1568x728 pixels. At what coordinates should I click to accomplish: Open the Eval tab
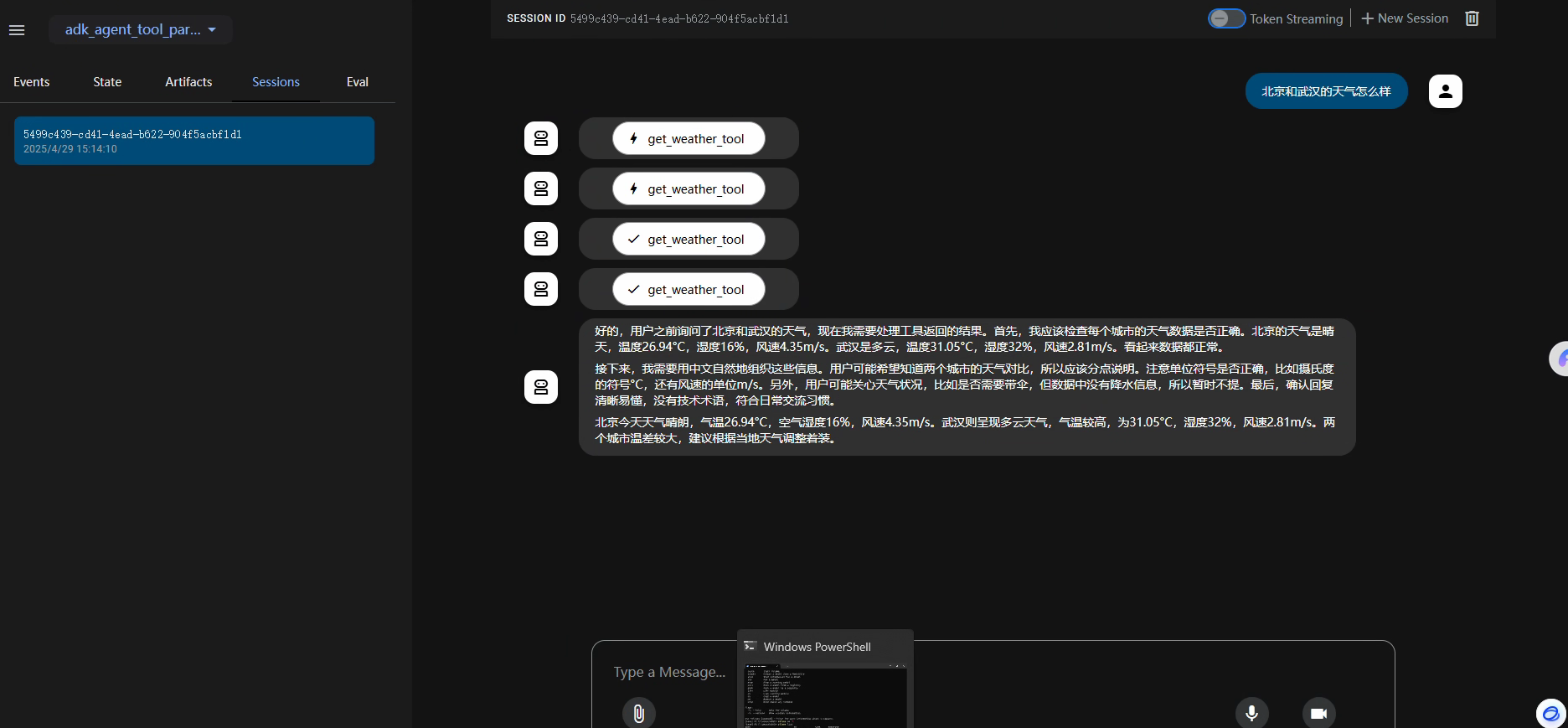click(358, 82)
